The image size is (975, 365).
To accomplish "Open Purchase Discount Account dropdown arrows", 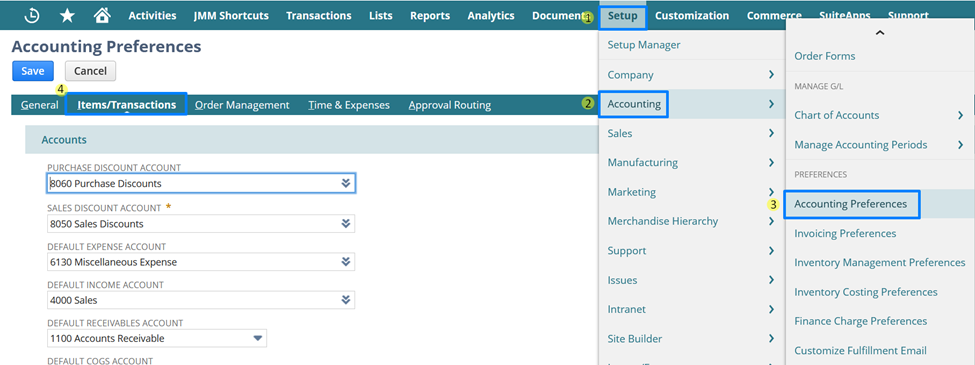I will 346,183.
